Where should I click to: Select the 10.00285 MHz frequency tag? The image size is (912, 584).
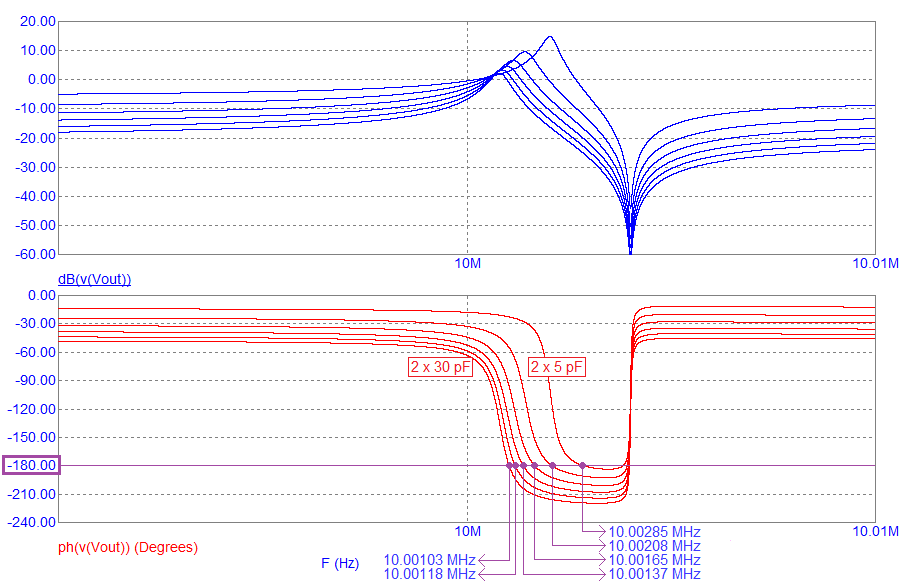pos(654,532)
